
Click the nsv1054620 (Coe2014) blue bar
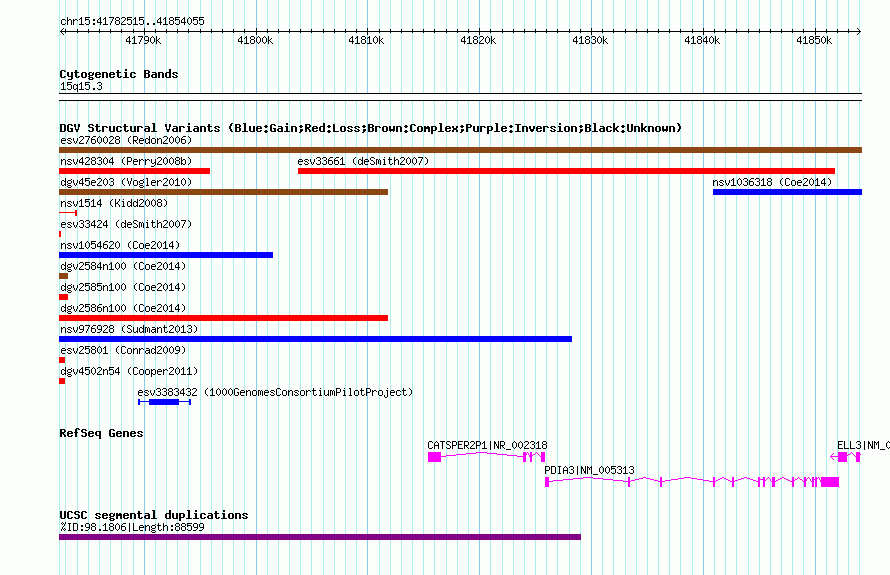point(166,255)
